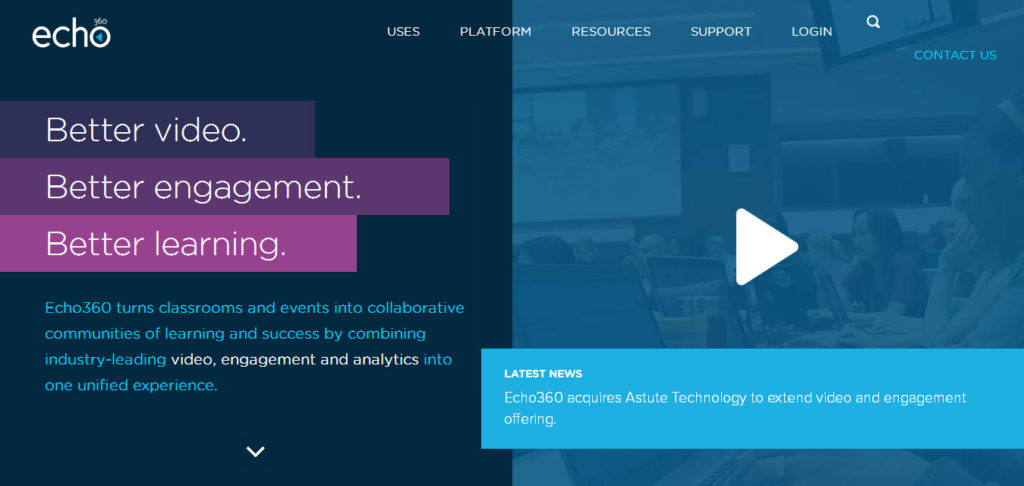Open the PLATFORM menu
Viewport: 1024px width, 486px height.
click(x=495, y=31)
